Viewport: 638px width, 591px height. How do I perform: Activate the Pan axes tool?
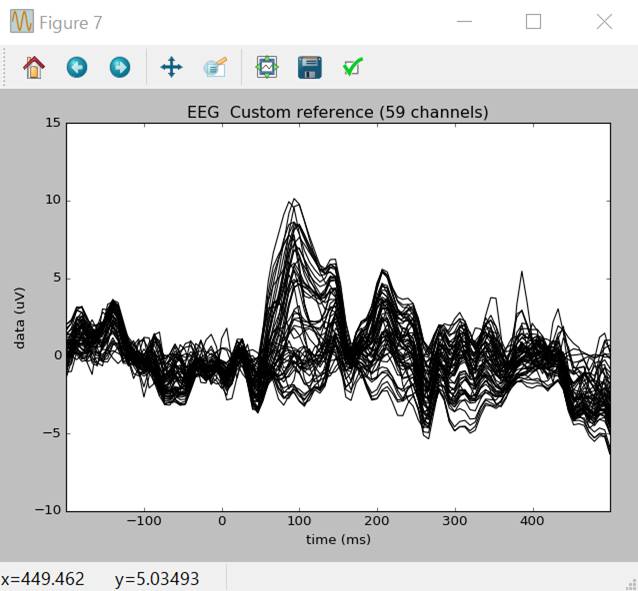tap(171, 67)
